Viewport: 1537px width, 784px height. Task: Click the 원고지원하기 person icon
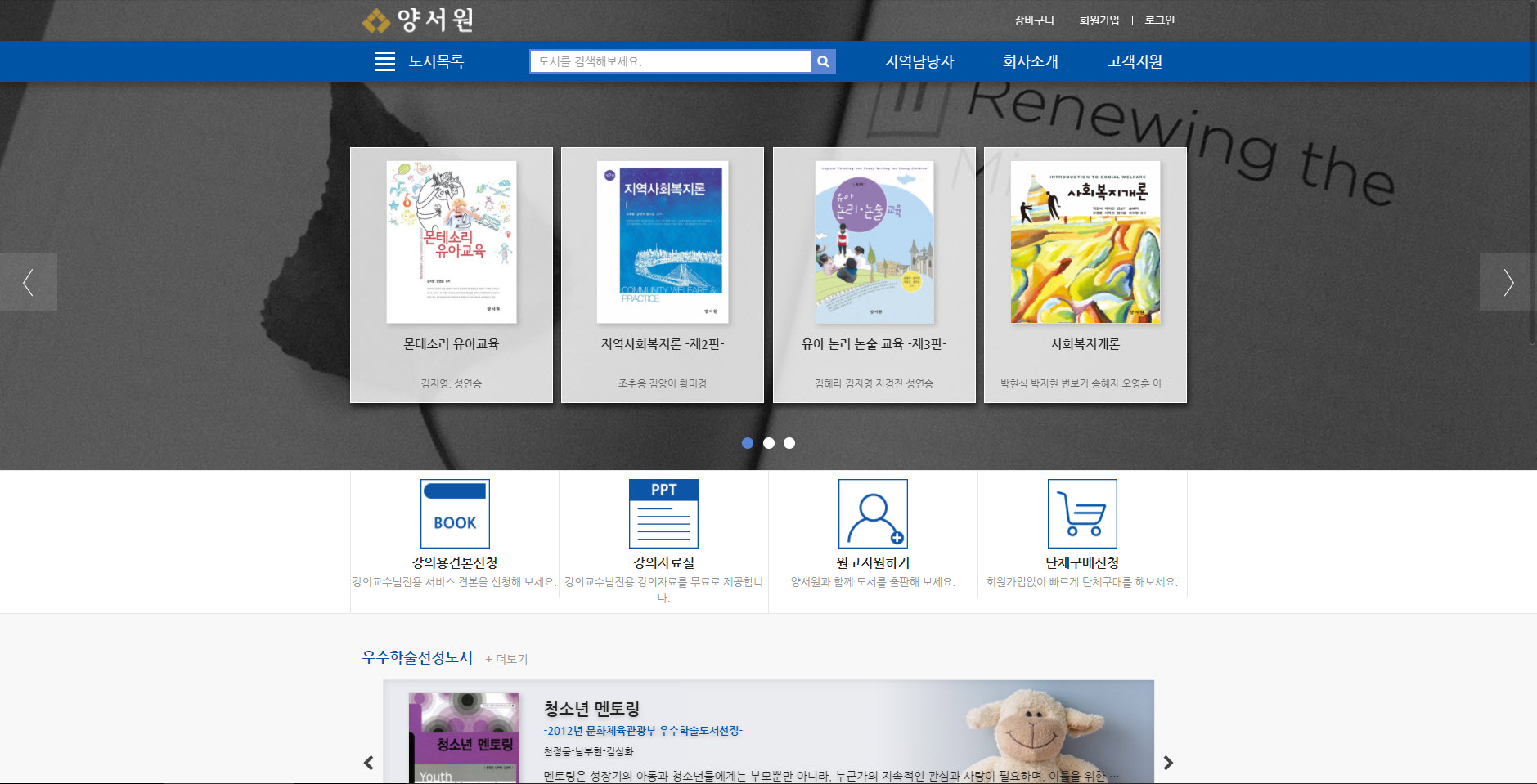click(x=873, y=513)
